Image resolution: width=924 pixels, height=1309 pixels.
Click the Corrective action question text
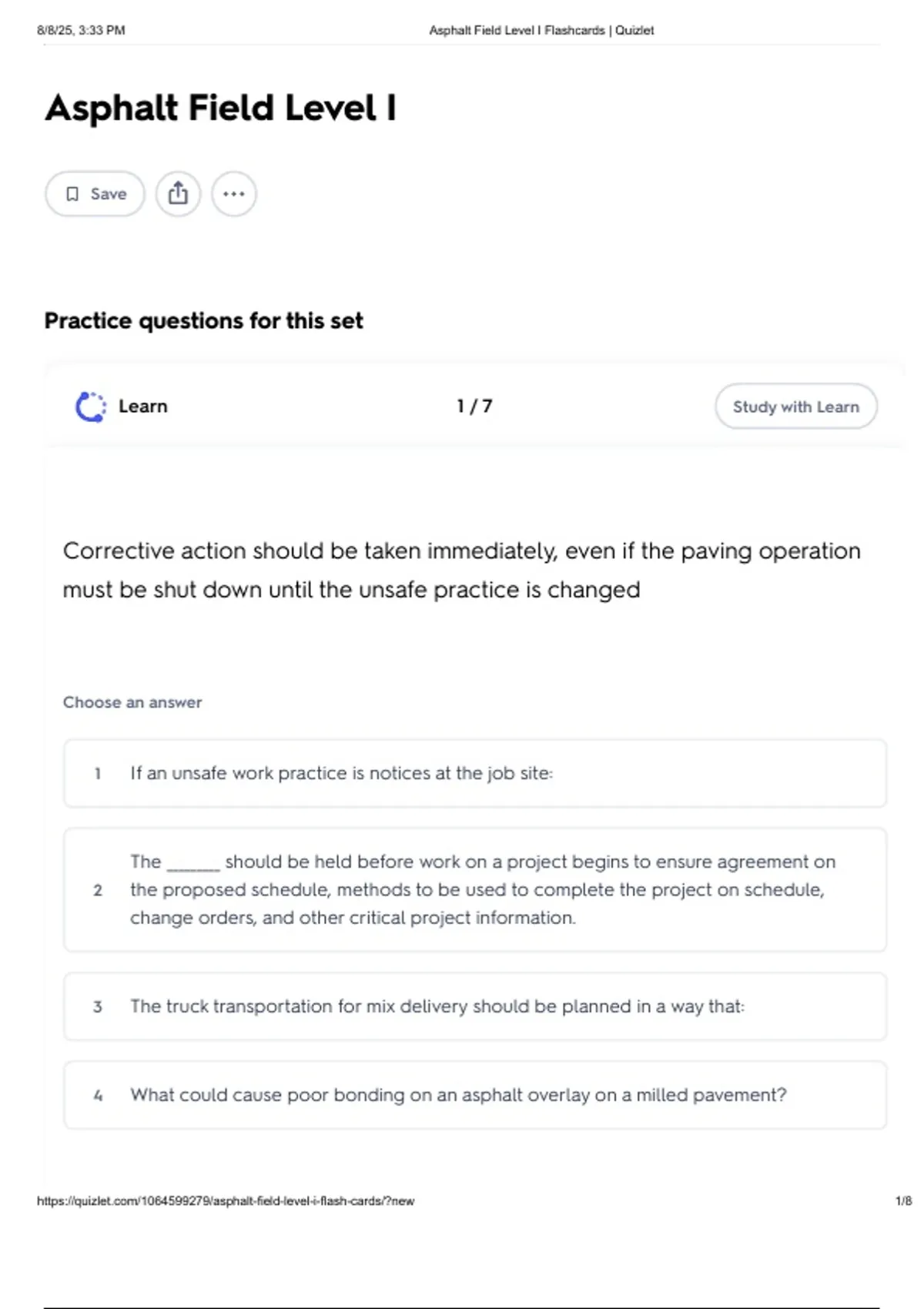coord(462,571)
